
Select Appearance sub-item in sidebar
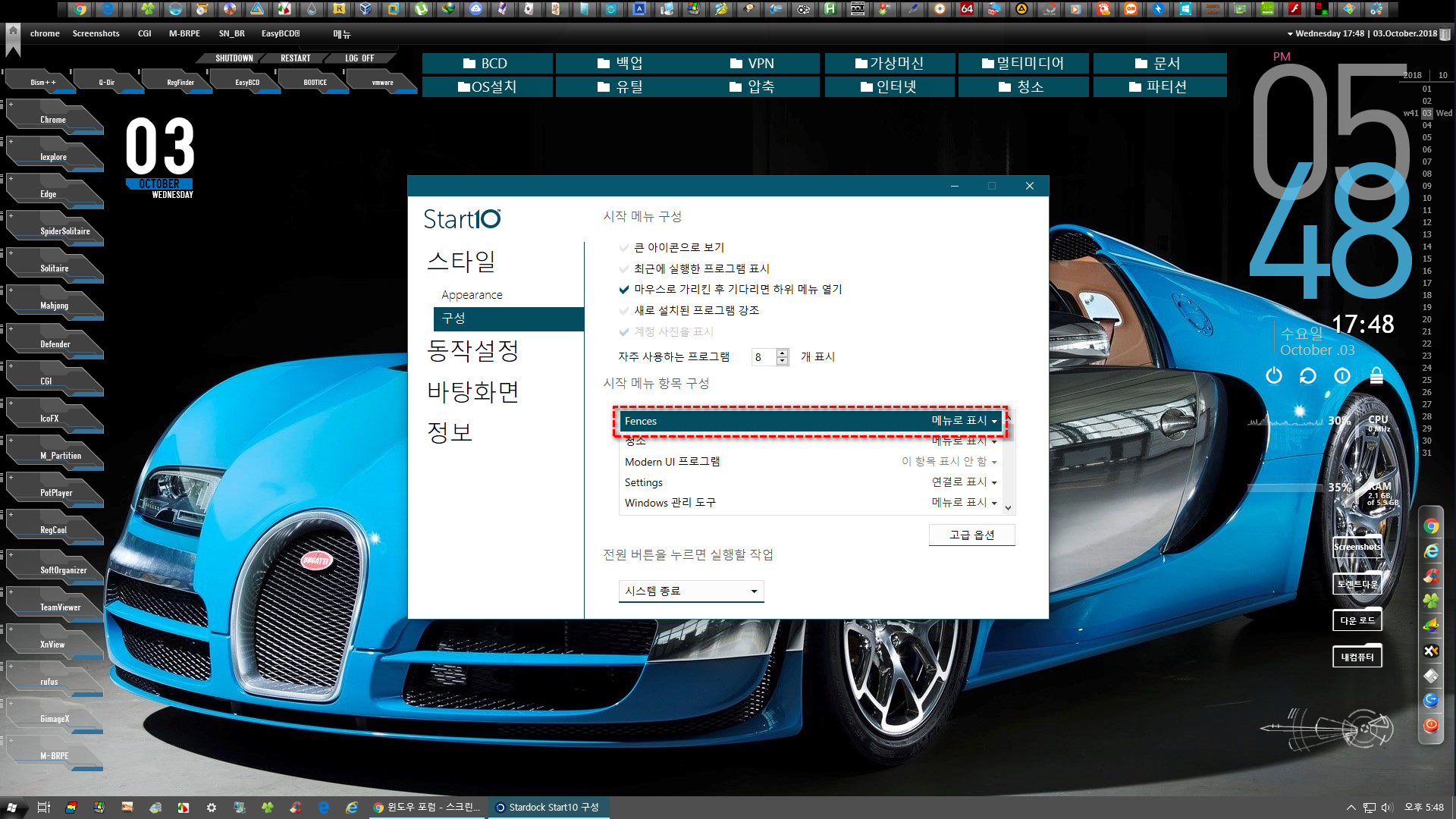coord(472,295)
